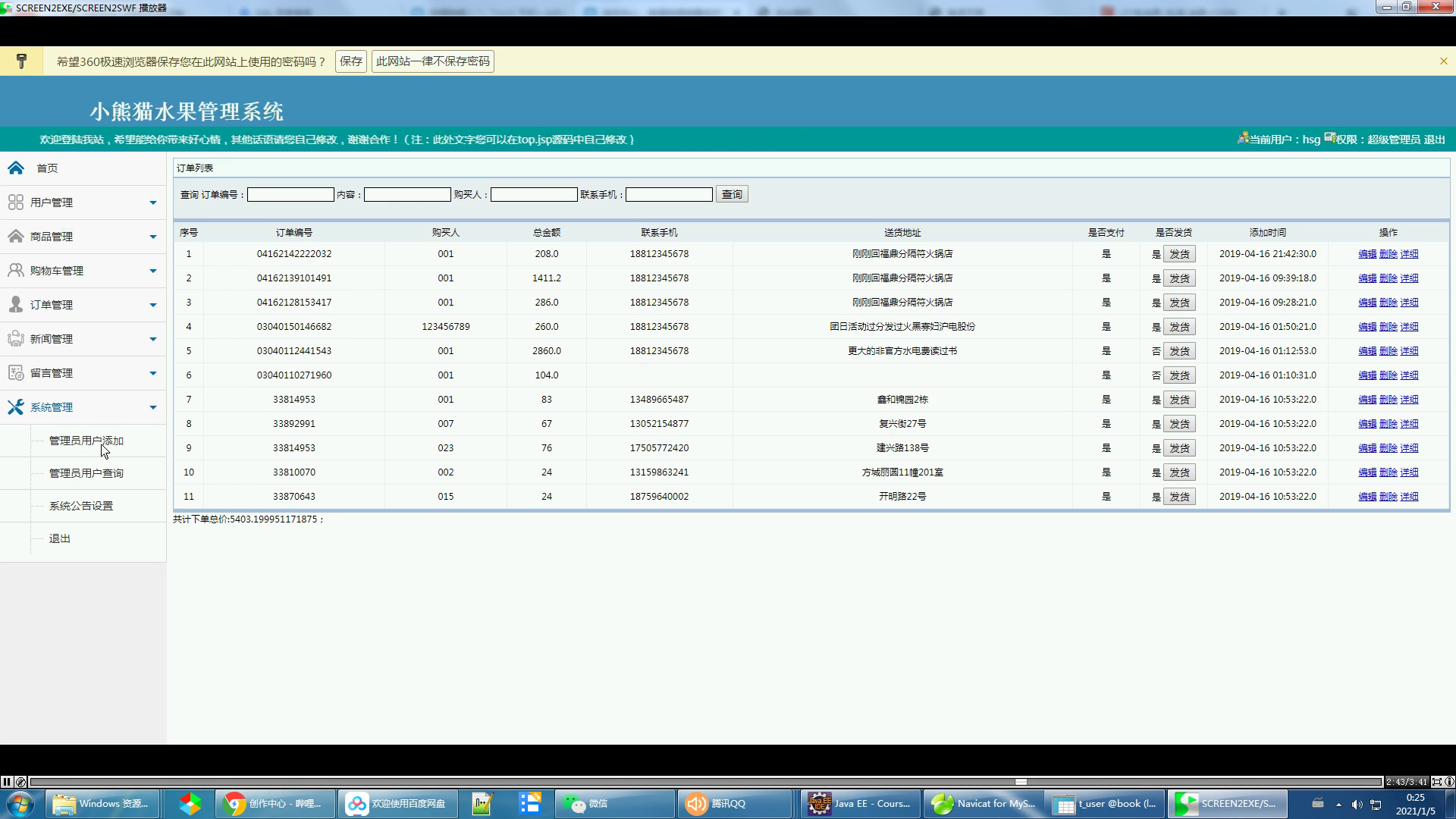Expand the 订单管理 menu arrow

coord(152,305)
